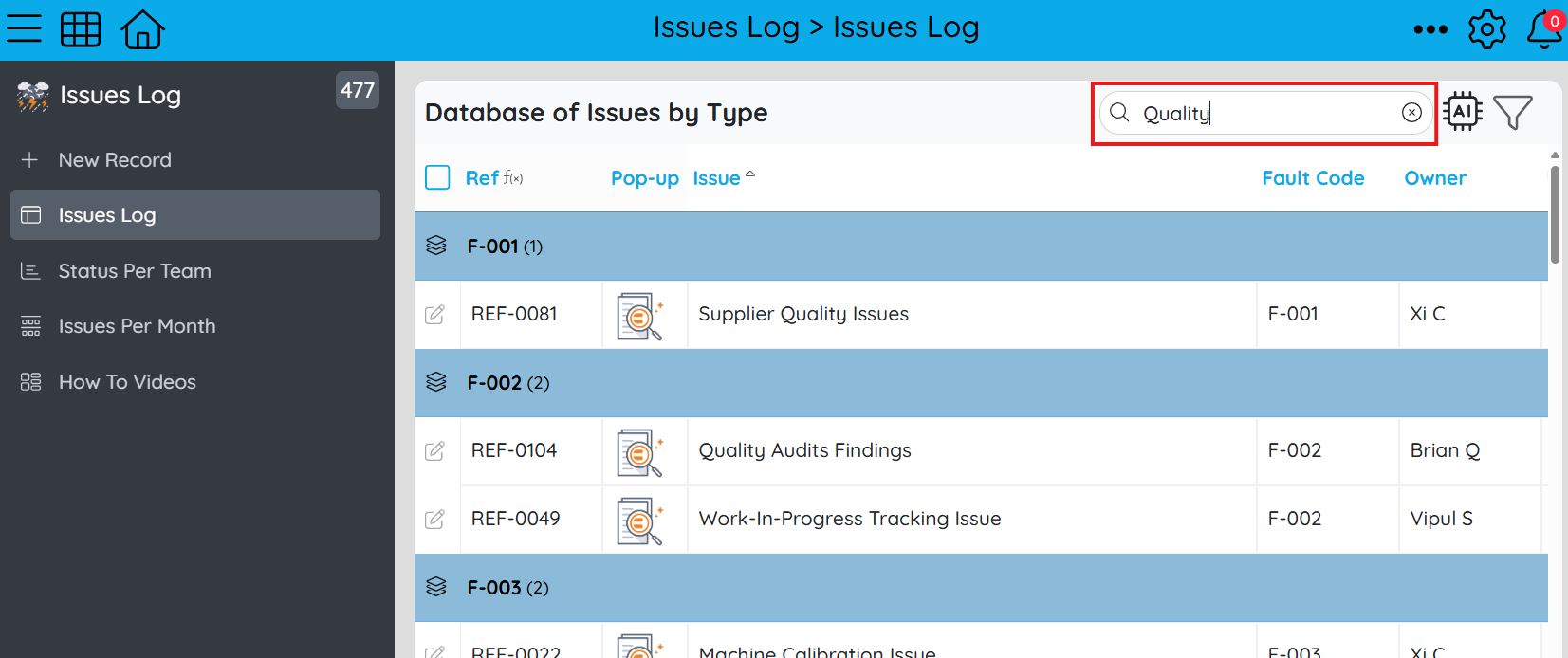Open the settings gear
The height and width of the screenshot is (658, 1568).
point(1486,29)
